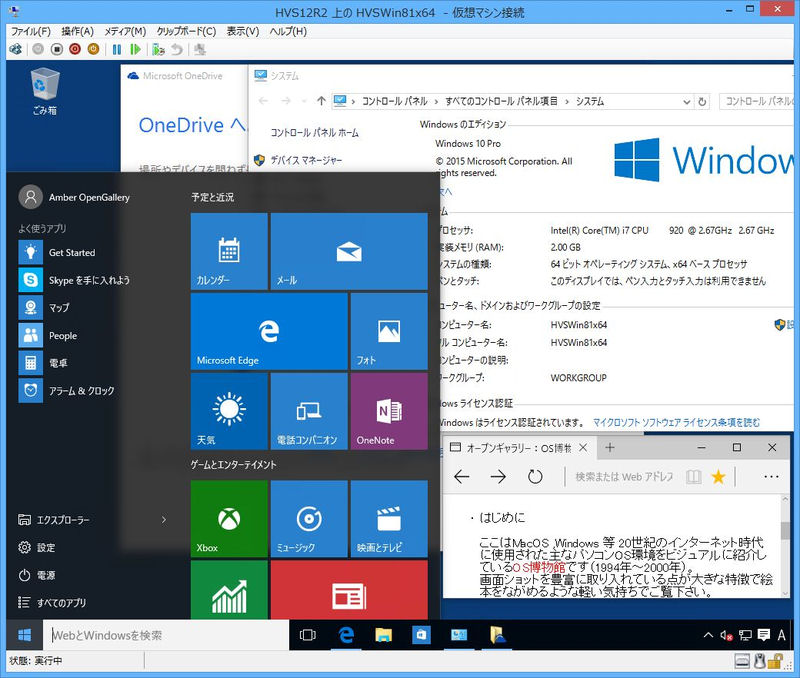The width and height of the screenshot is (800, 678).
Task: Open the 電話コンパニオン tile
Action: tap(309, 411)
